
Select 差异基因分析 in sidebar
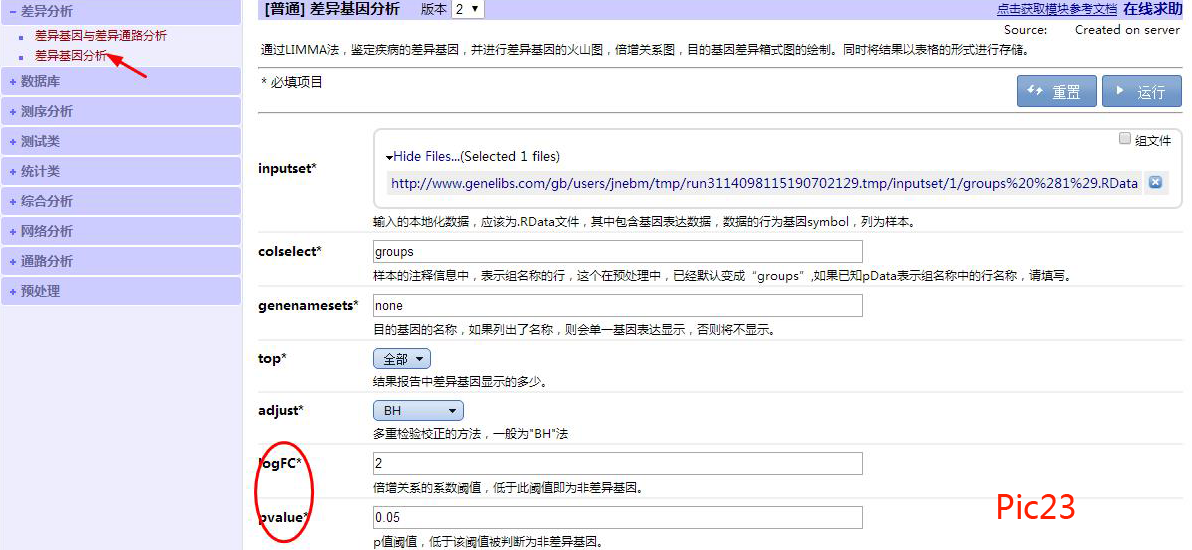[x=71, y=56]
